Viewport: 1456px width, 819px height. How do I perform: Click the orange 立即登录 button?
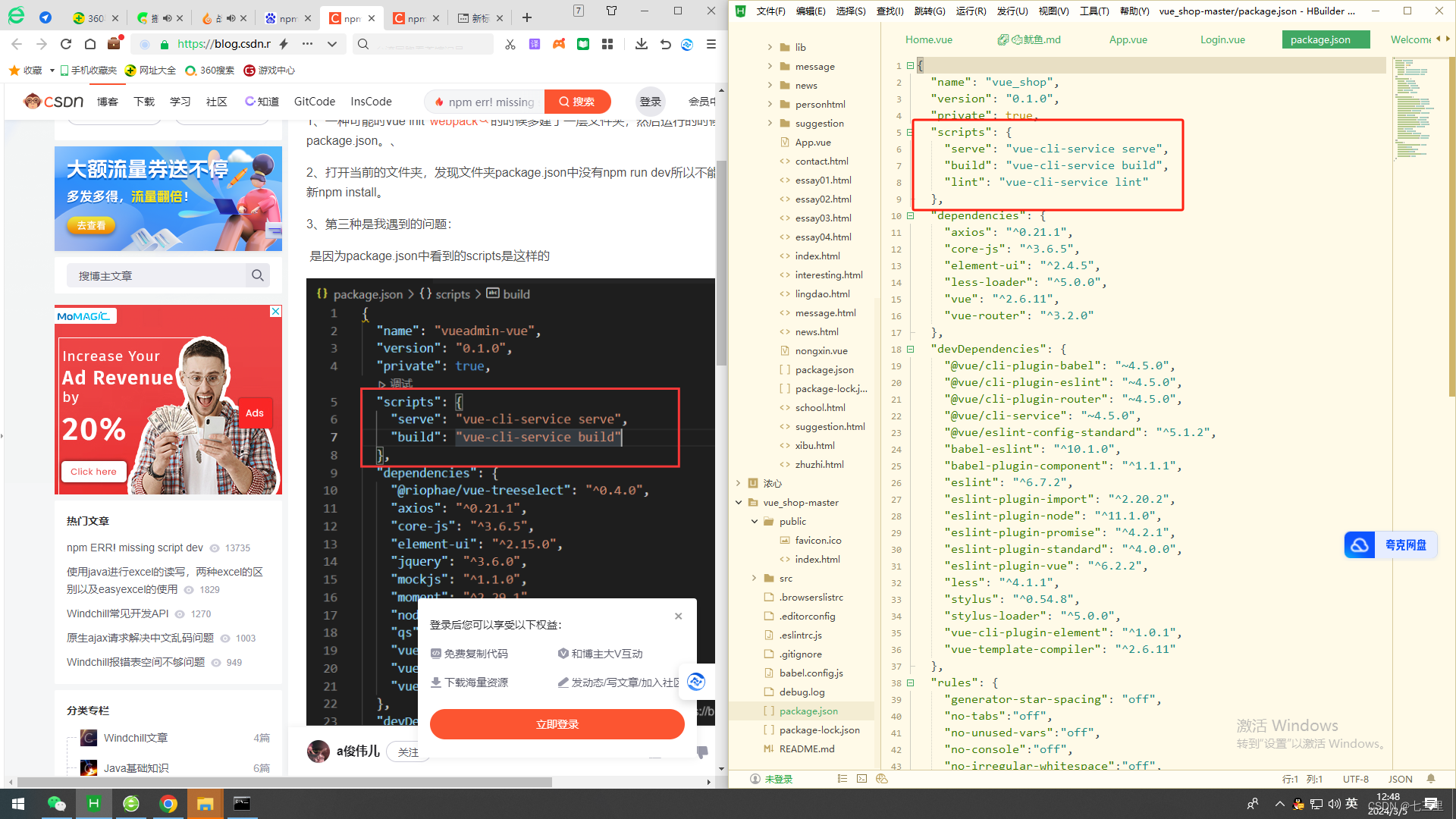point(557,724)
